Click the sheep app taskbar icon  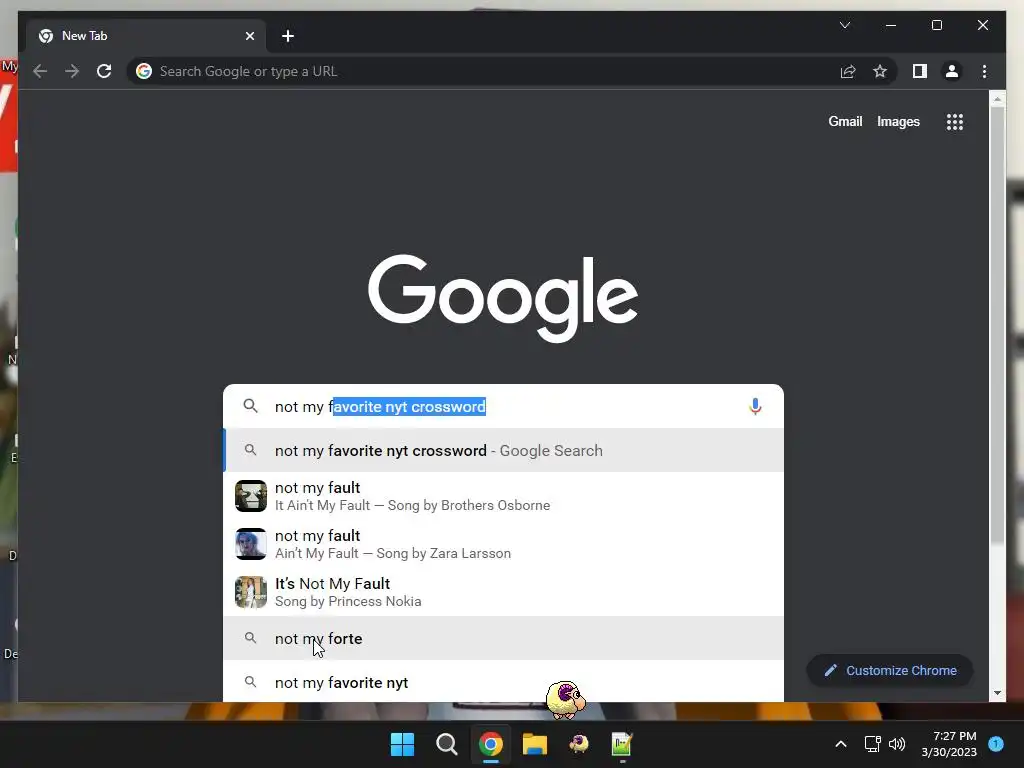click(x=579, y=744)
